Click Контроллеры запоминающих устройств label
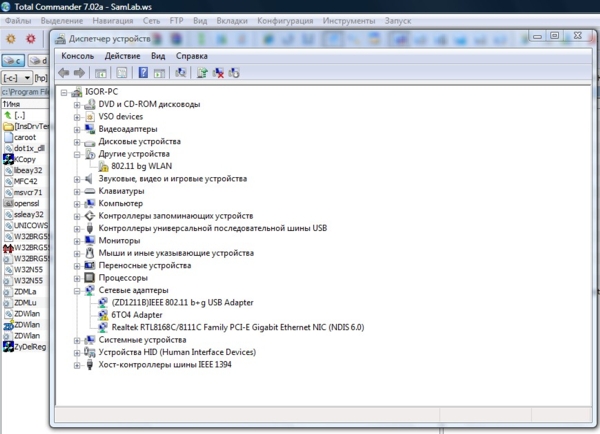 pos(176,216)
